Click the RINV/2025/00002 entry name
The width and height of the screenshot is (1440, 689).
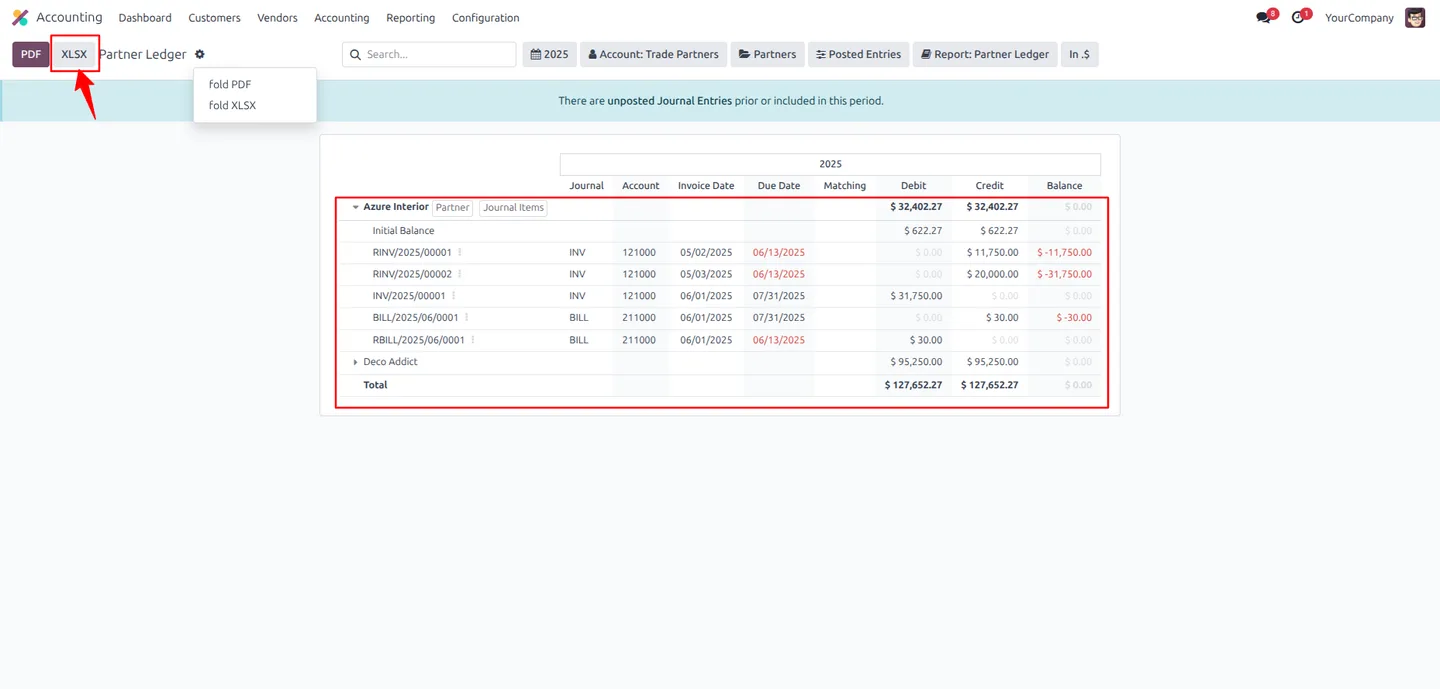coord(412,274)
